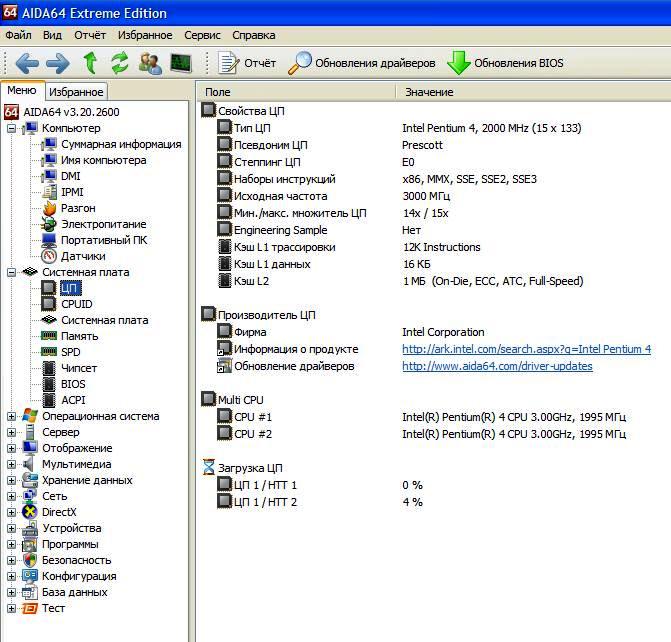Click the Forward arrow toolbar icon
The height and width of the screenshot is (642, 671).
[58, 63]
